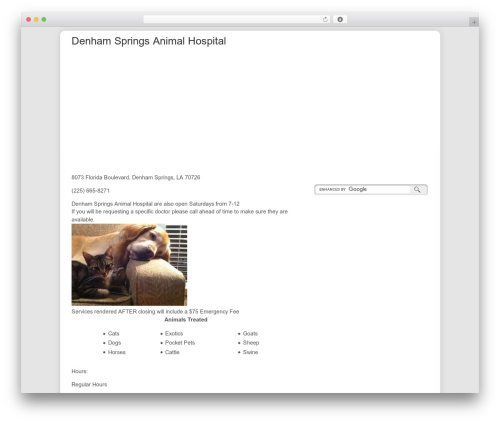Viewport: 500px width, 423px height.
Task: Click the Cats list item
Action: [113, 333]
